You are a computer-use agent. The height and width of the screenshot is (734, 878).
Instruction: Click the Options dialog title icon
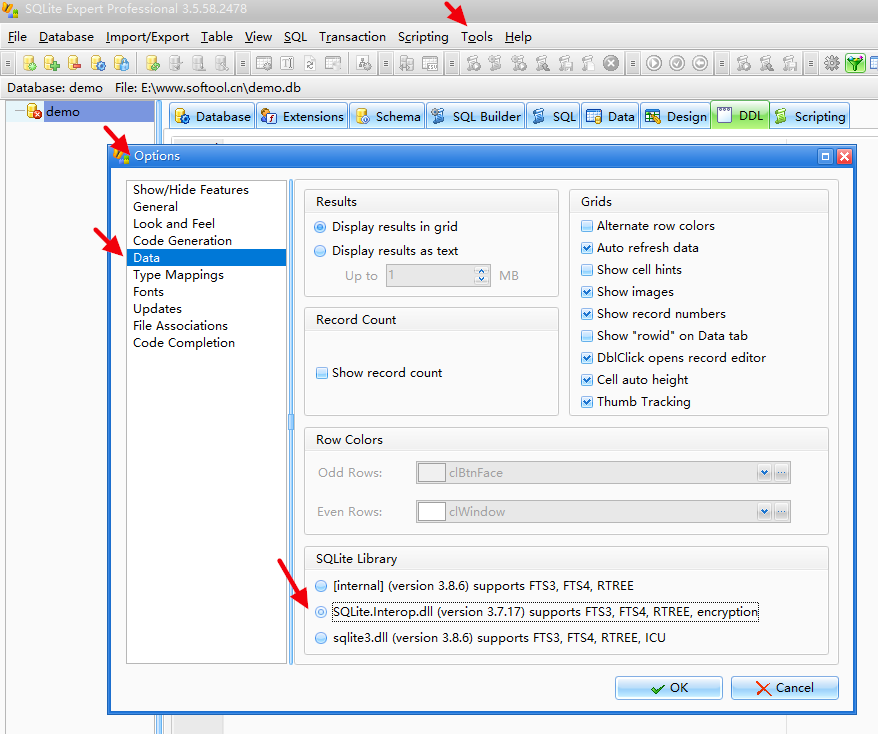click(x=121, y=156)
